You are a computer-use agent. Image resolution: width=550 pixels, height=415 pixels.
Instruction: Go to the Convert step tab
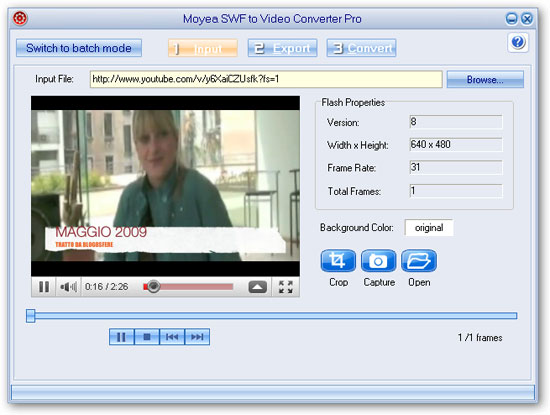(361, 48)
